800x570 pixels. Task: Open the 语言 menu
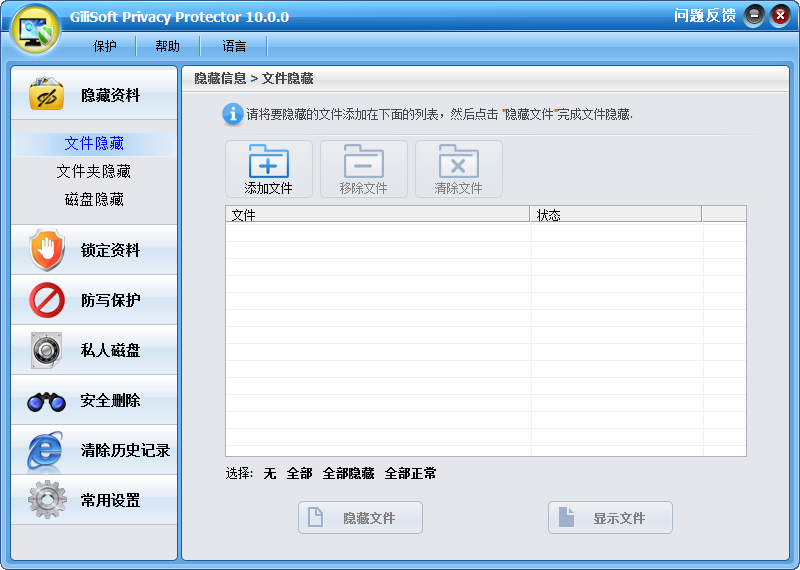pos(234,46)
